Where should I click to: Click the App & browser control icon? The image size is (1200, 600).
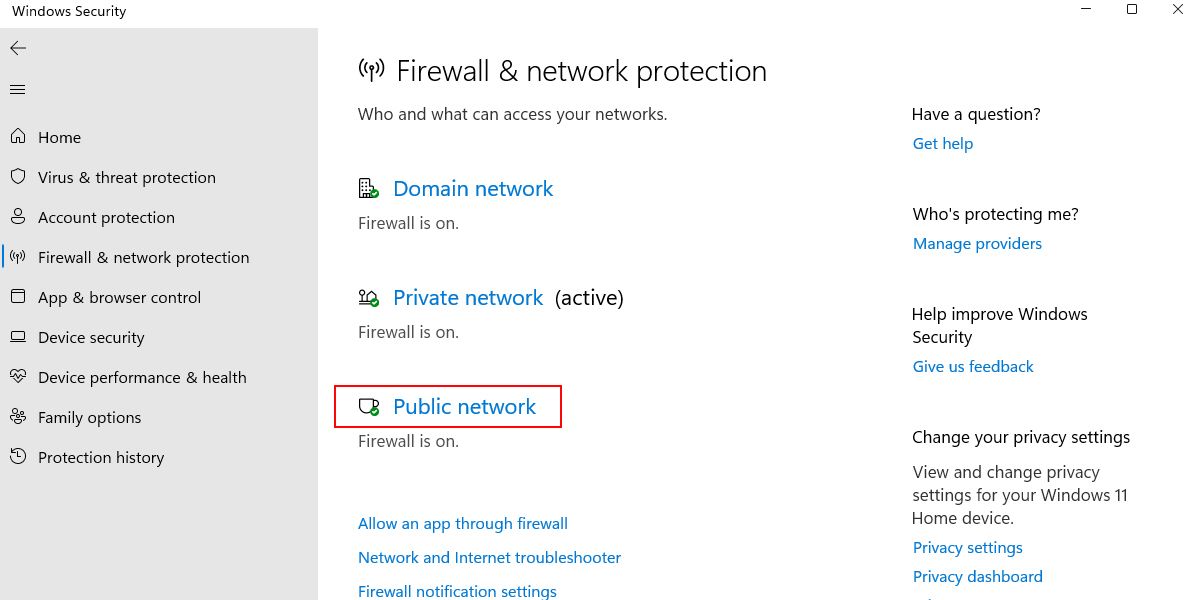pos(17,297)
